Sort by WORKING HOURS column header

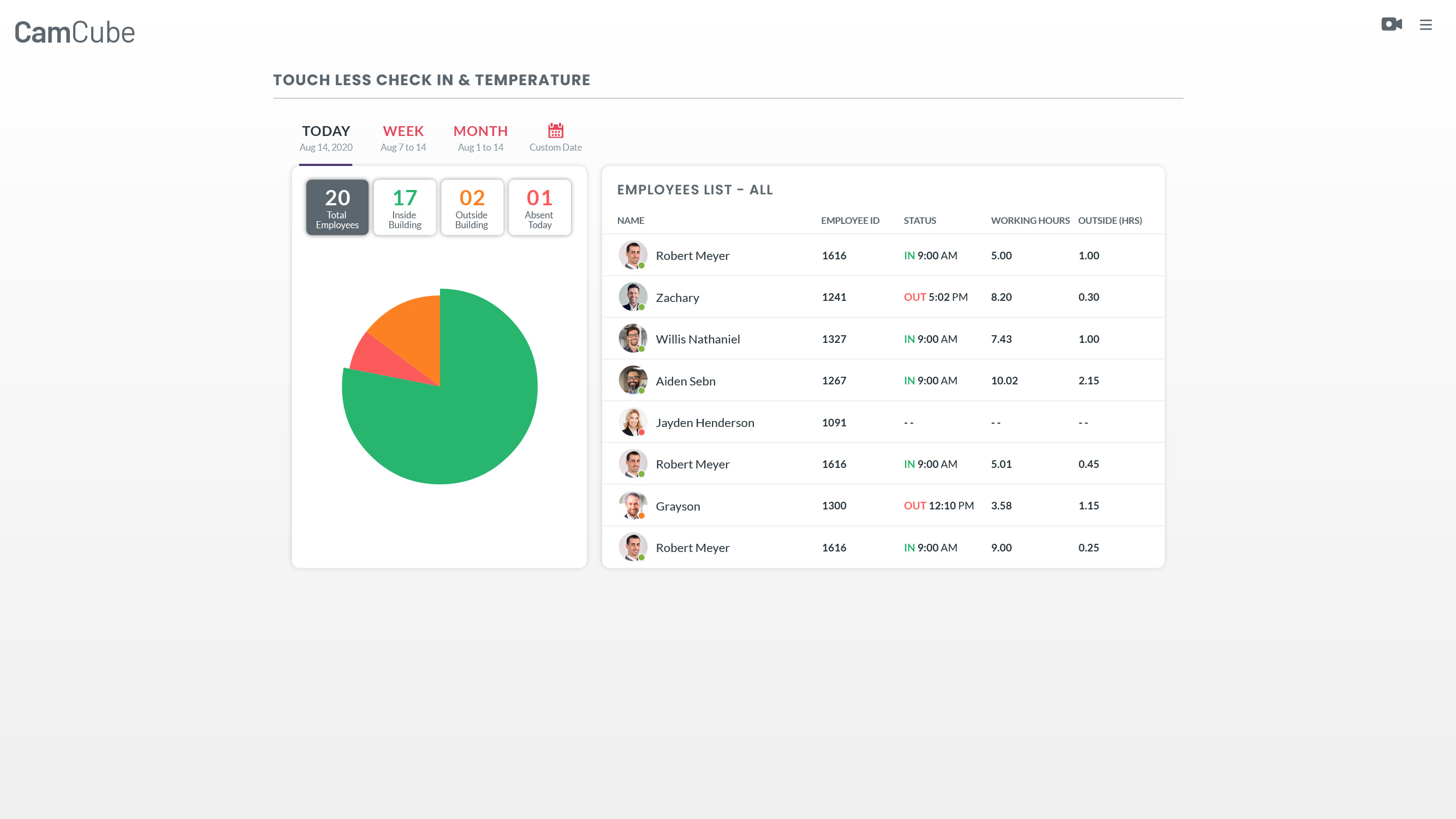[x=1030, y=221]
